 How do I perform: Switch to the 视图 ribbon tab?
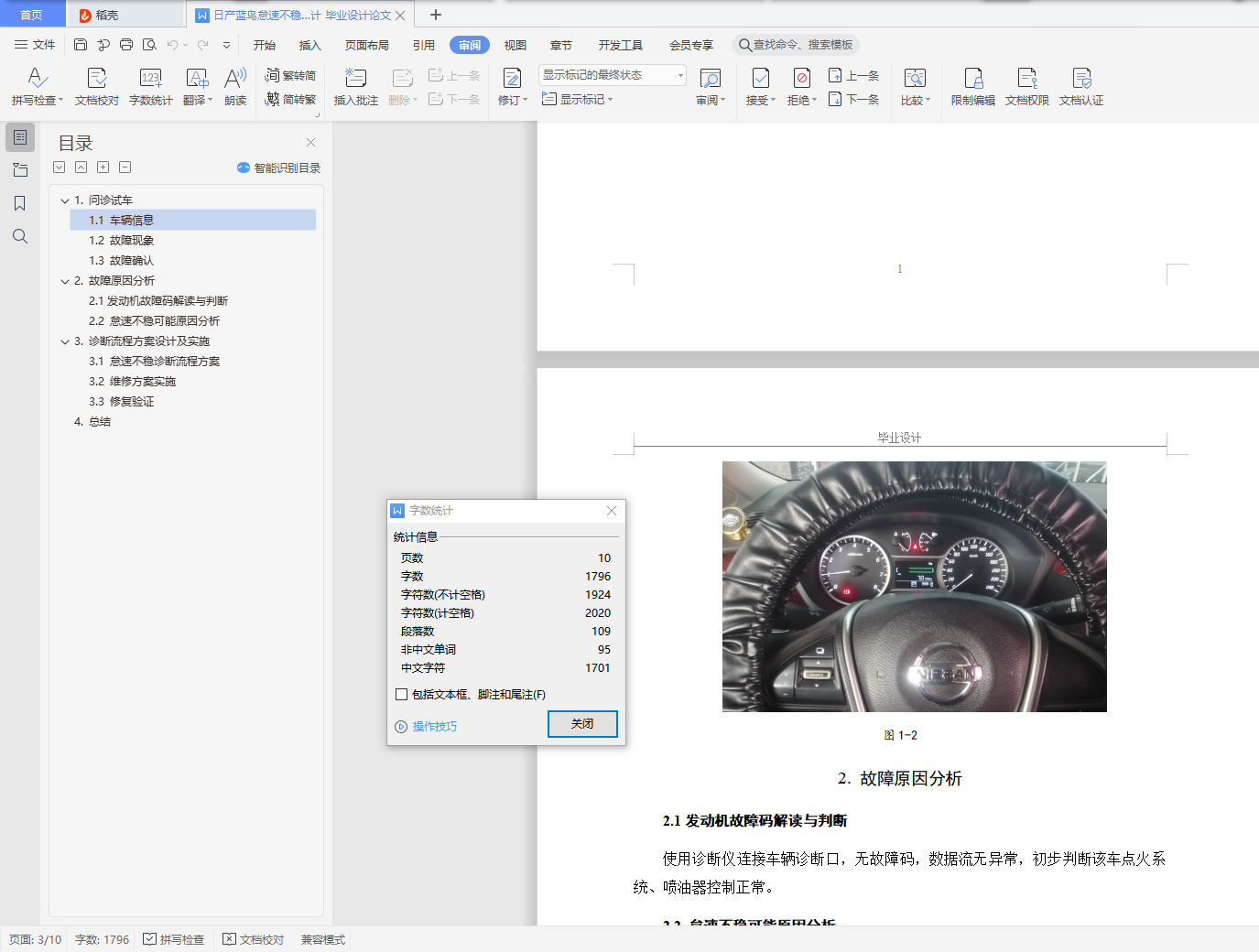tap(516, 45)
